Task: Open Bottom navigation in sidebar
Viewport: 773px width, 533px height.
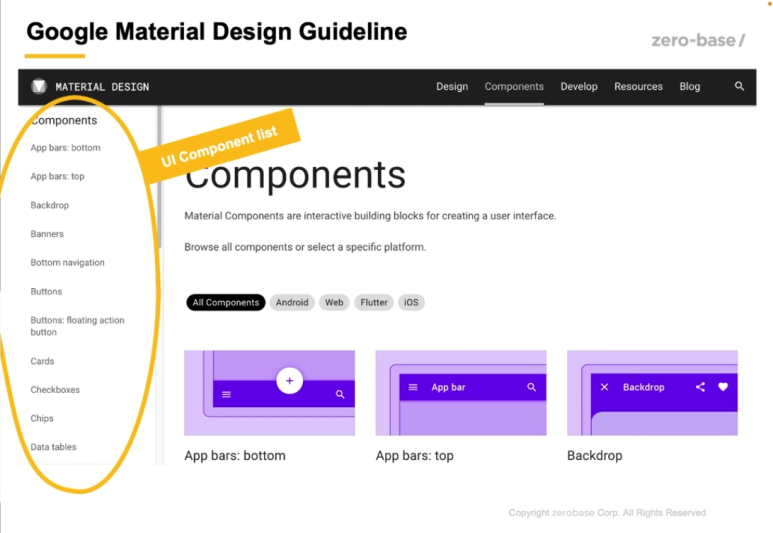Action: tap(68, 263)
